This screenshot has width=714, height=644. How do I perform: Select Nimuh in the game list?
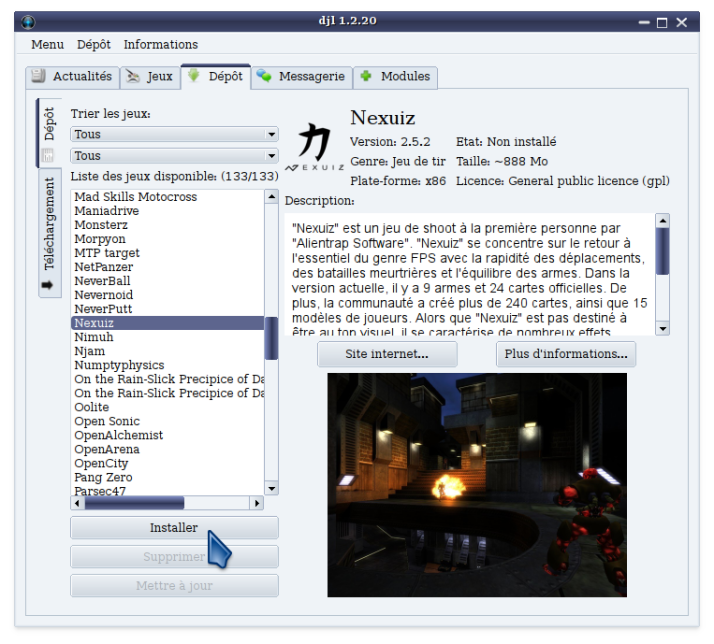(x=168, y=337)
